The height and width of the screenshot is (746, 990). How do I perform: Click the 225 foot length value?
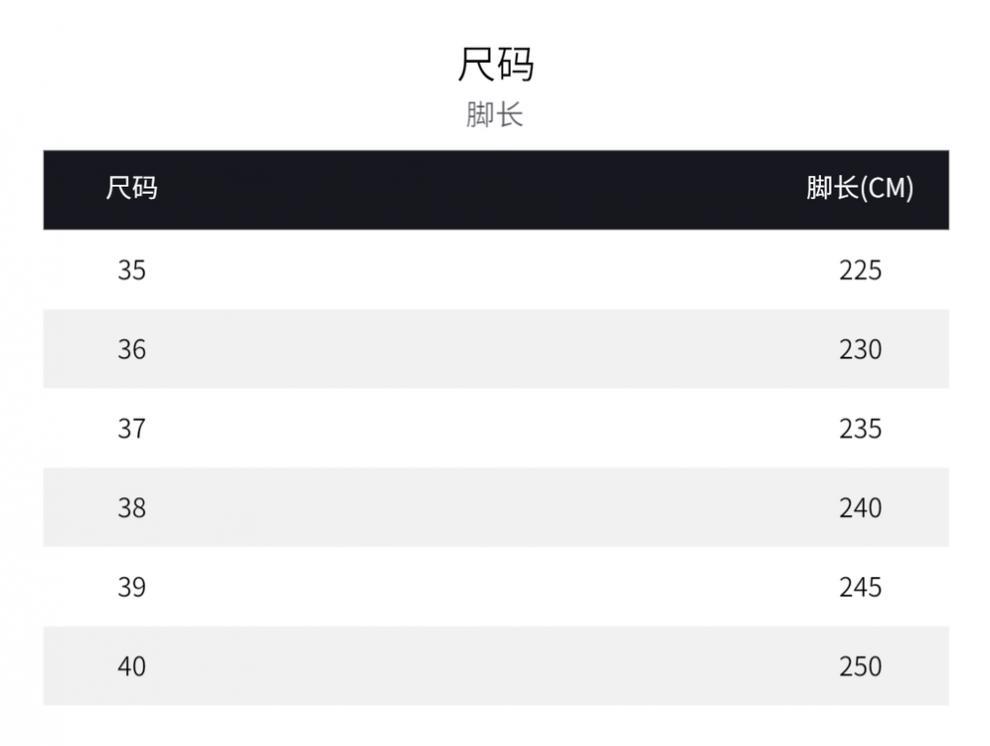pyautogui.click(x=860, y=270)
